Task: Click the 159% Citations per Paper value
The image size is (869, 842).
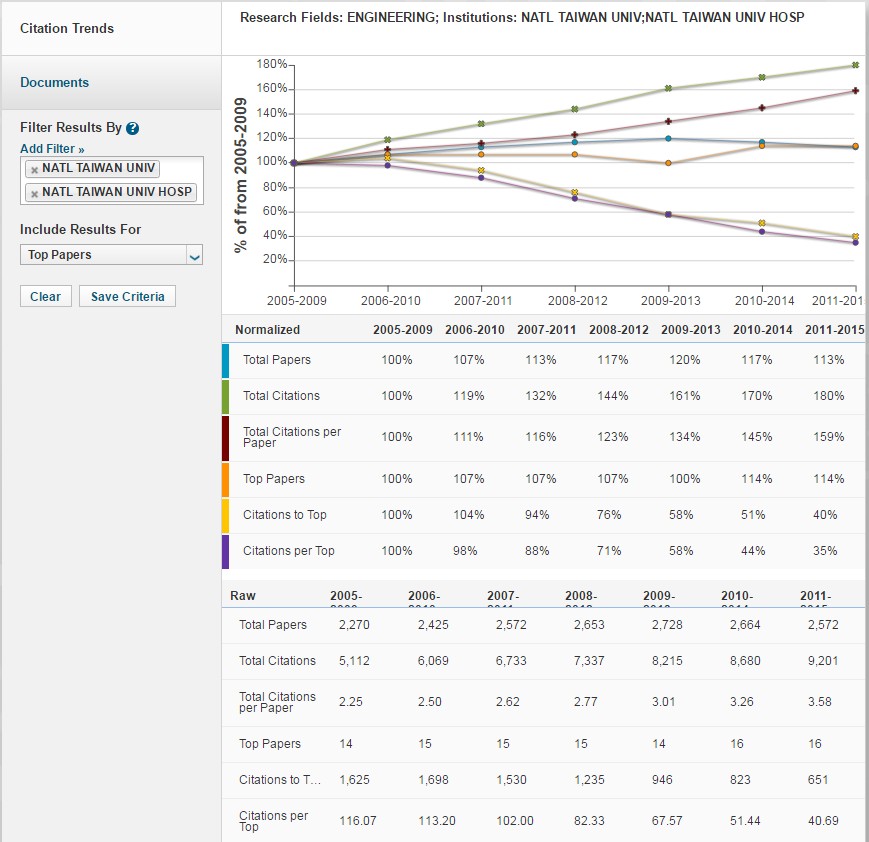Action: 829,437
